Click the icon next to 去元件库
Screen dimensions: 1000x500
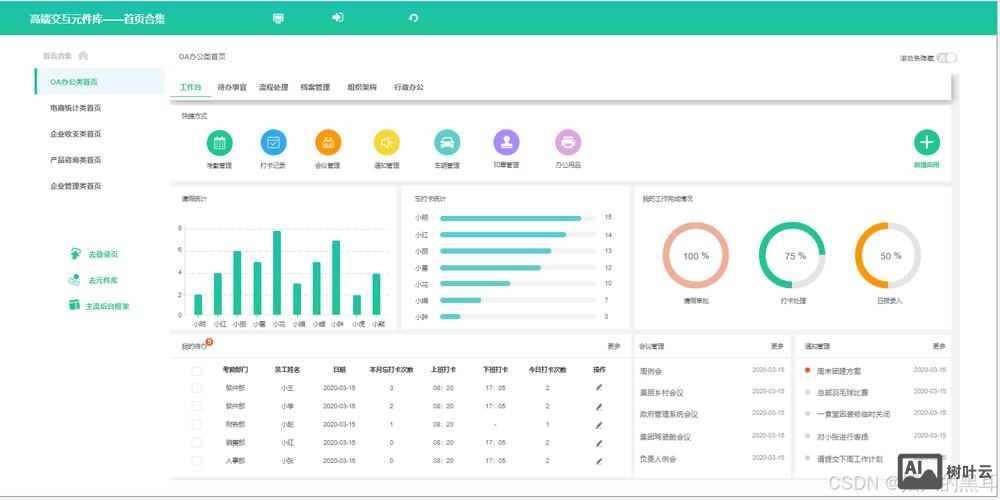click(x=75, y=280)
